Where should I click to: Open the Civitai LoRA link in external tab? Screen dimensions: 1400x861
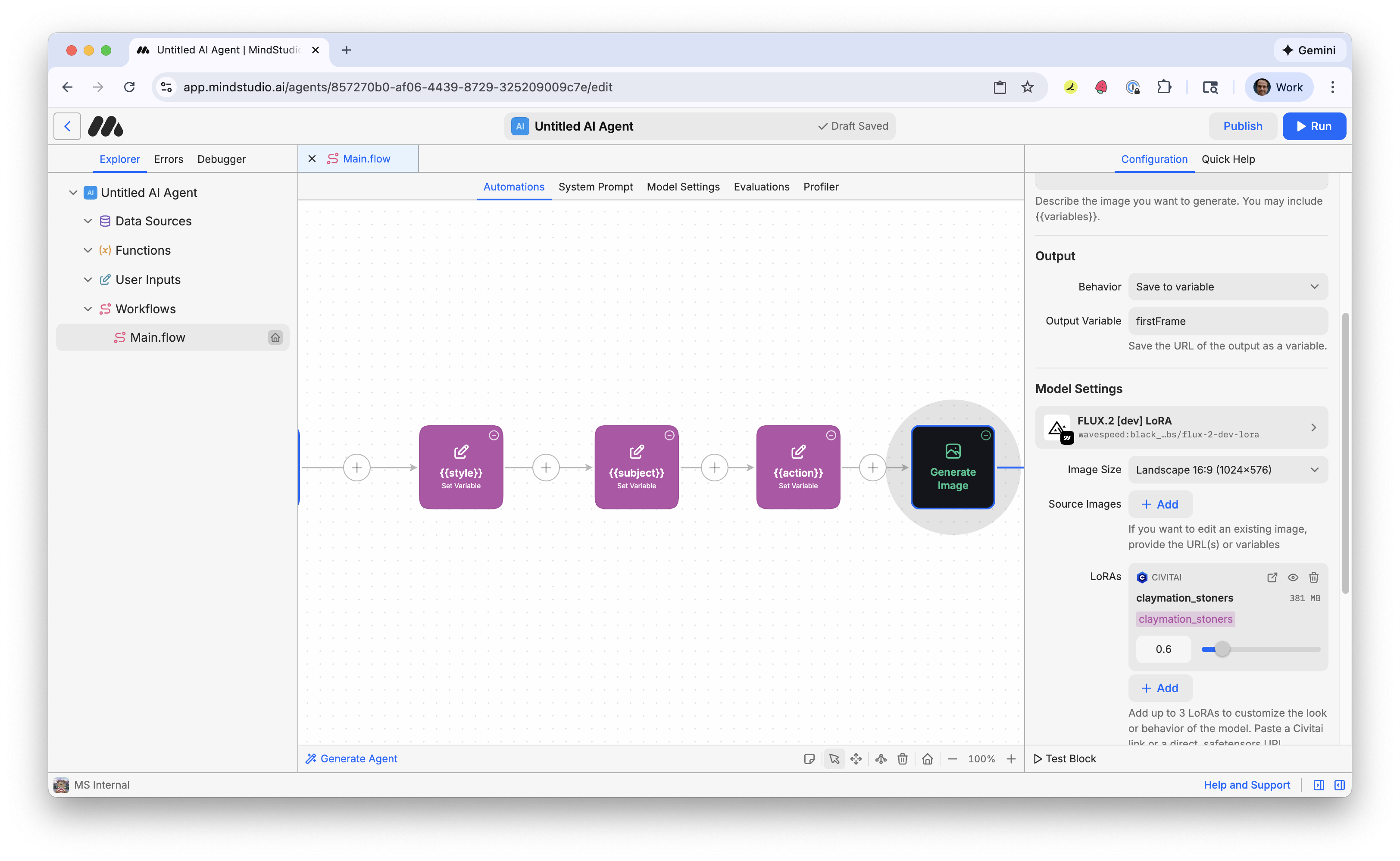1272,577
